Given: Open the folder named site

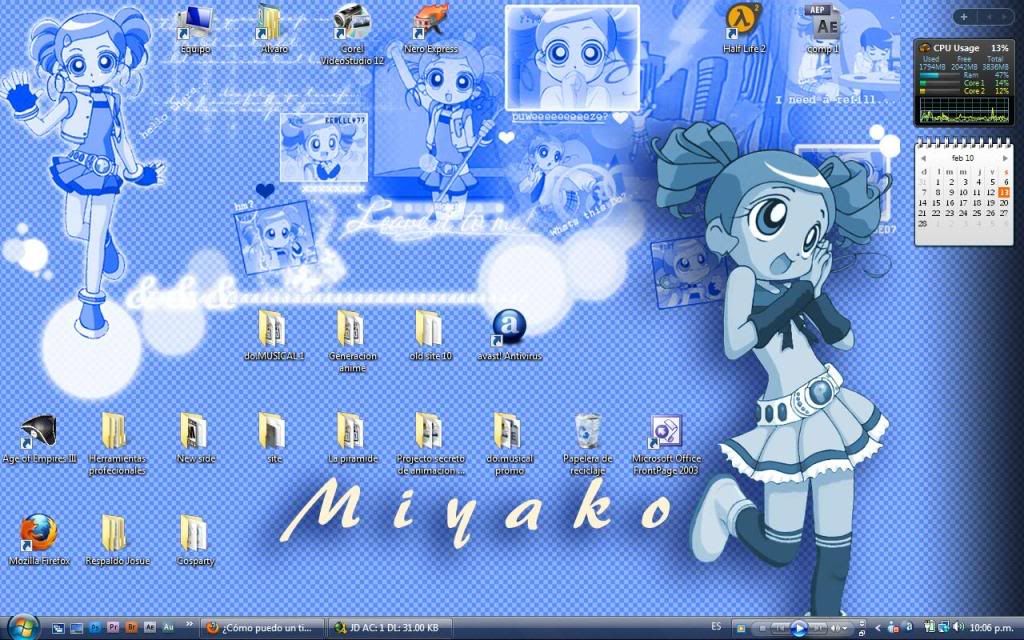Looking at the screenshot, I should tap(274, 439).
